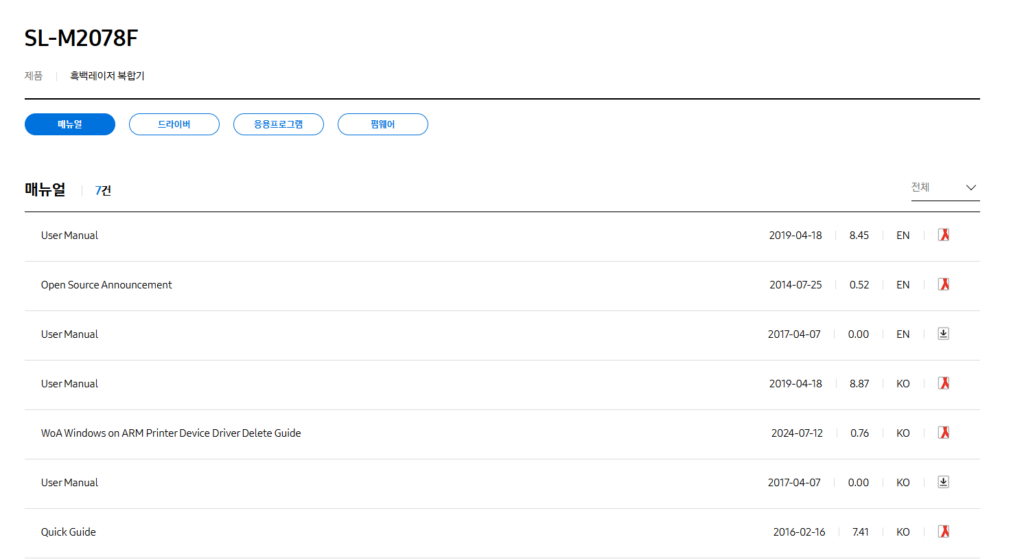The height and width of the screenshot is (559, 1024).
Task: Click the 7건 manual count
Action: (103, 191)
